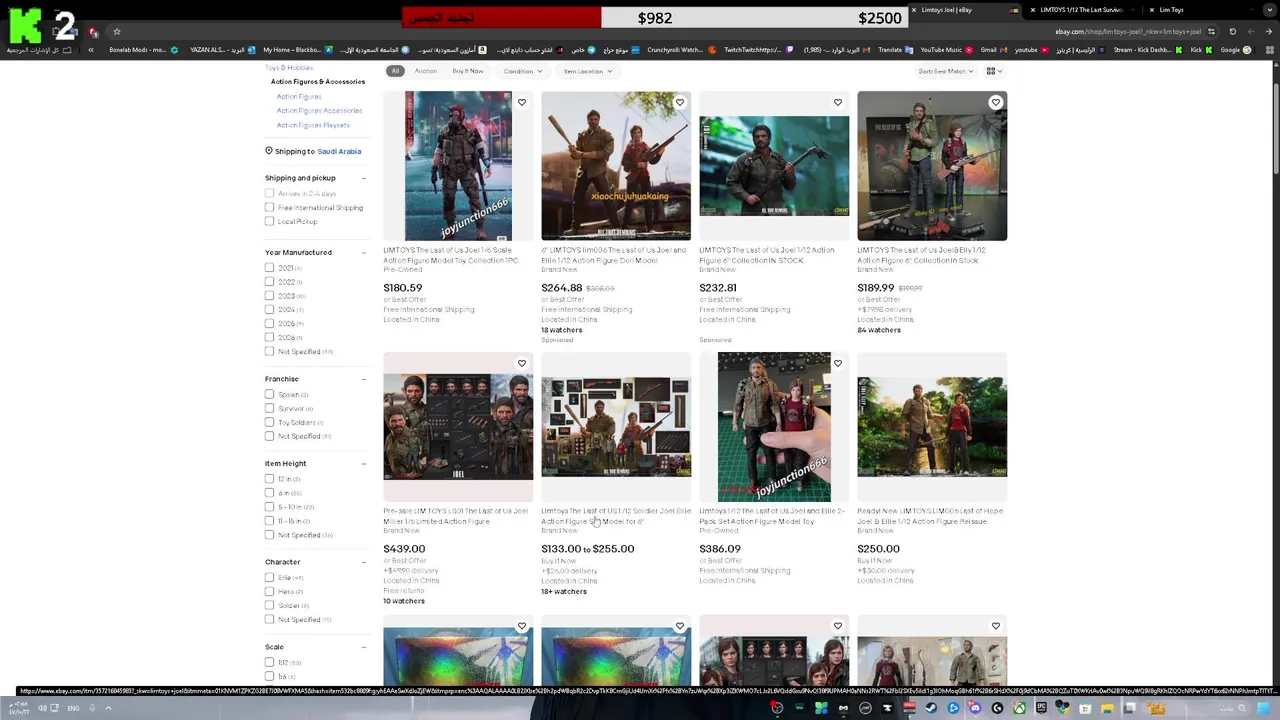Click the red taskbar application icon

(909, 708)
